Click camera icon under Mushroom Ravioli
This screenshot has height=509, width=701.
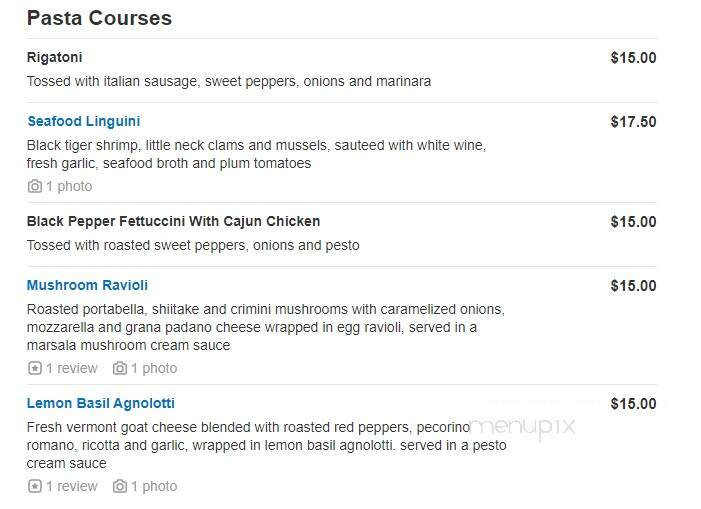119,368
